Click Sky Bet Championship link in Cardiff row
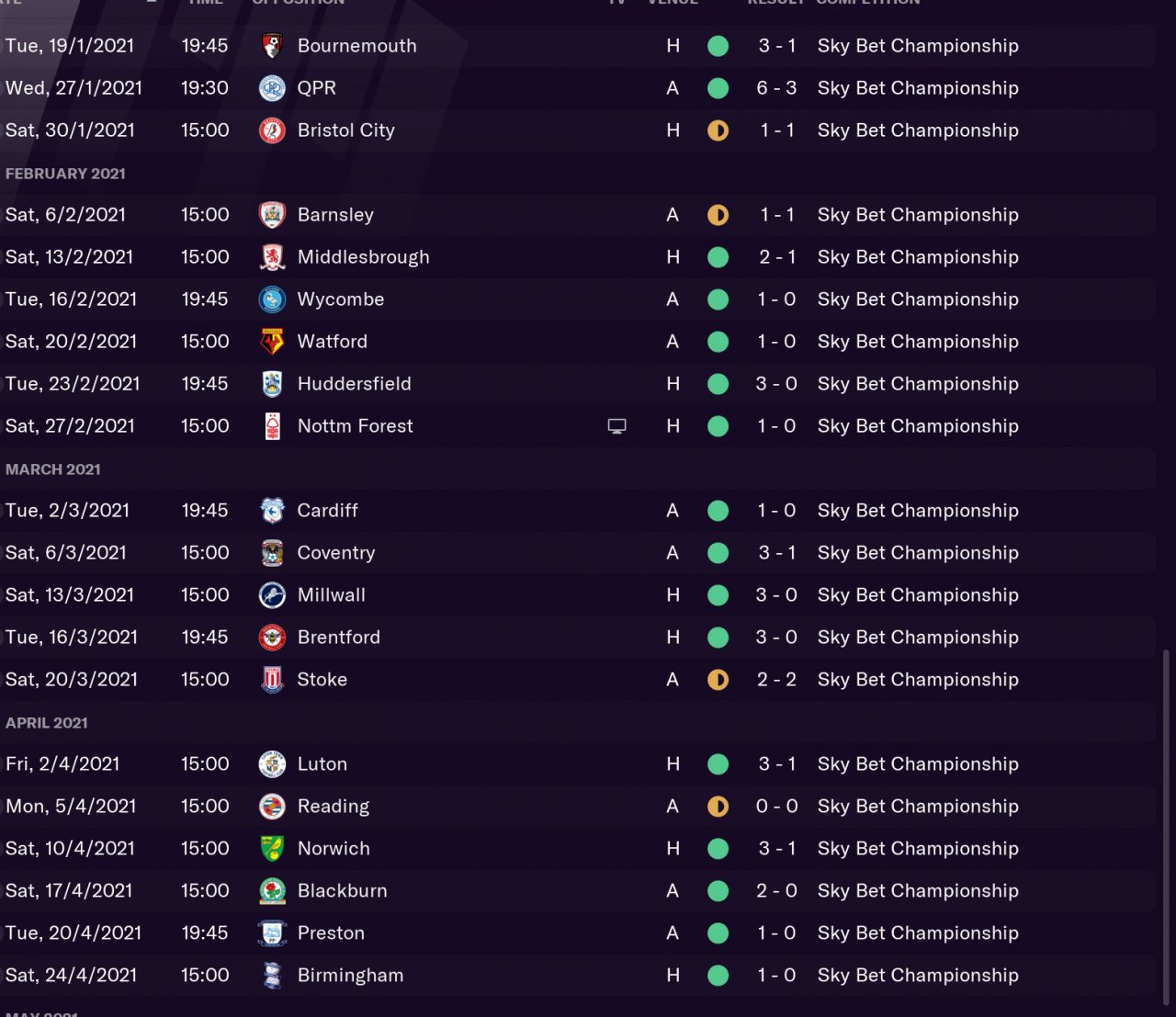 (x=917, y=511)
